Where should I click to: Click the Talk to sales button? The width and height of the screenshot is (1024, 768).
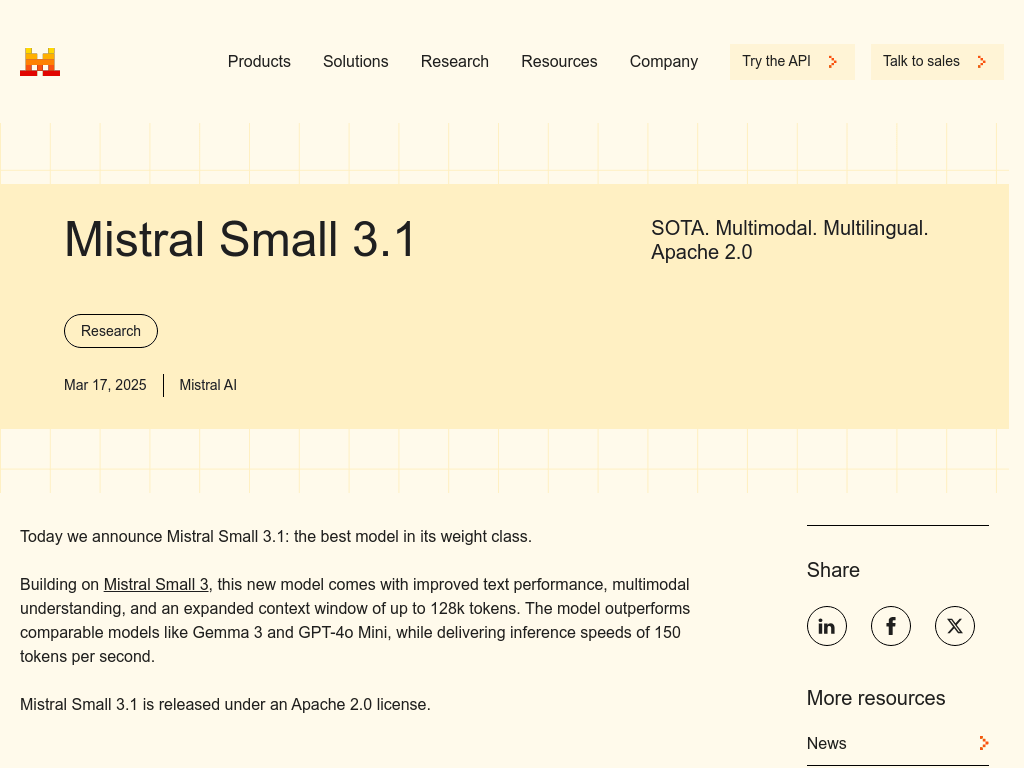coord(937,62)
